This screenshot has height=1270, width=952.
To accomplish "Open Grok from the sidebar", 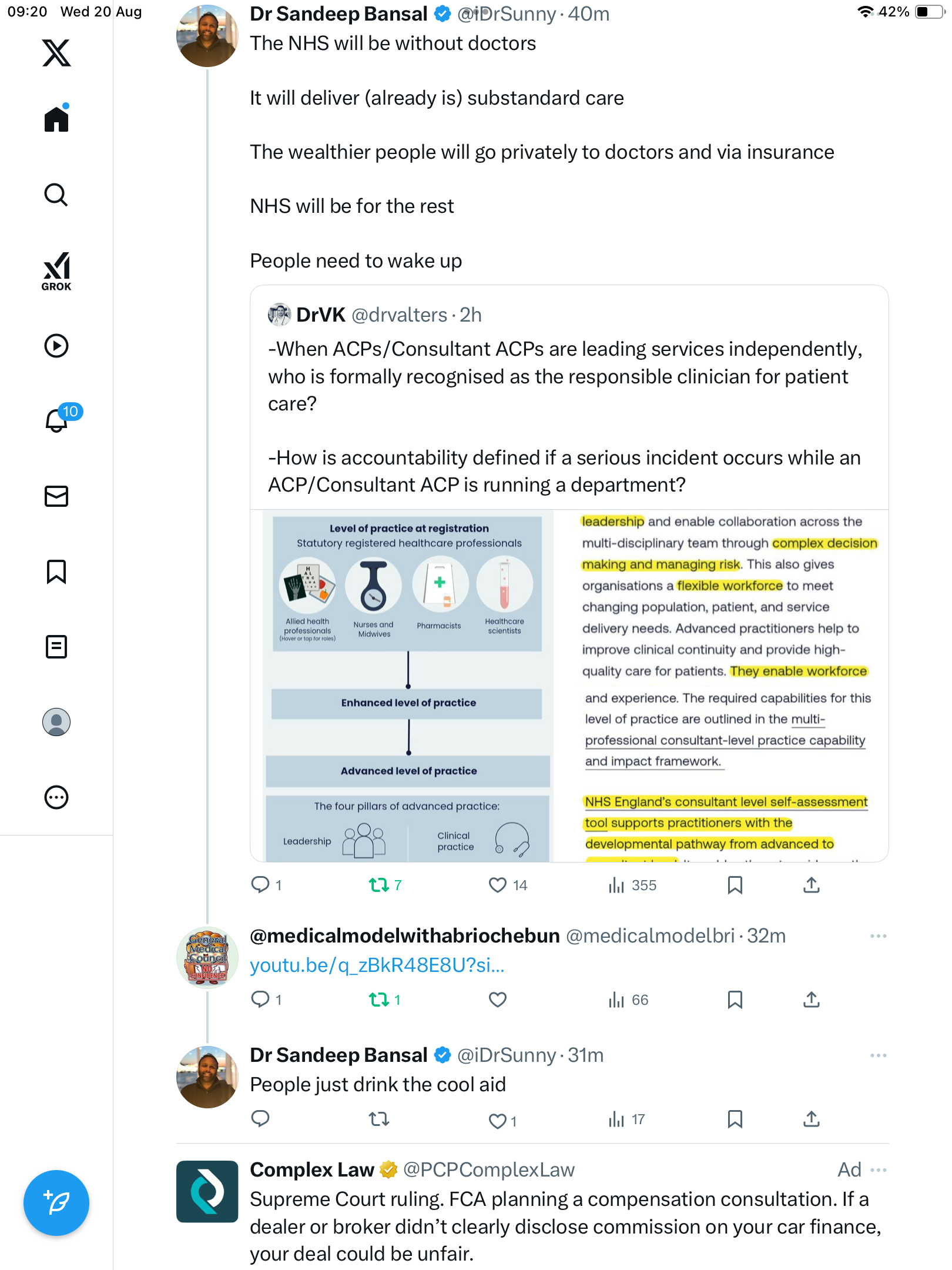I will pyautogui.click(x=56, y=270).
